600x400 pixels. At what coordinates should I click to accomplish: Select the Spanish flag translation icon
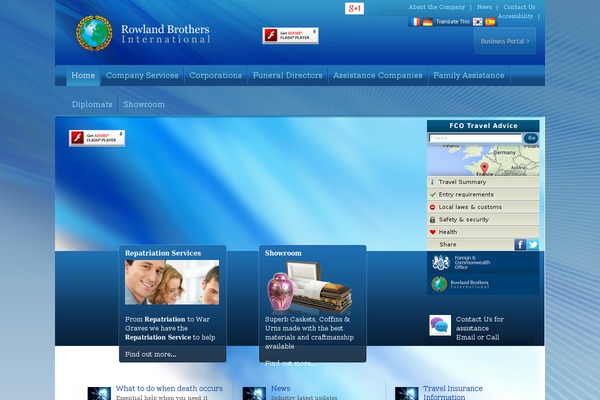tap(490, 22)
